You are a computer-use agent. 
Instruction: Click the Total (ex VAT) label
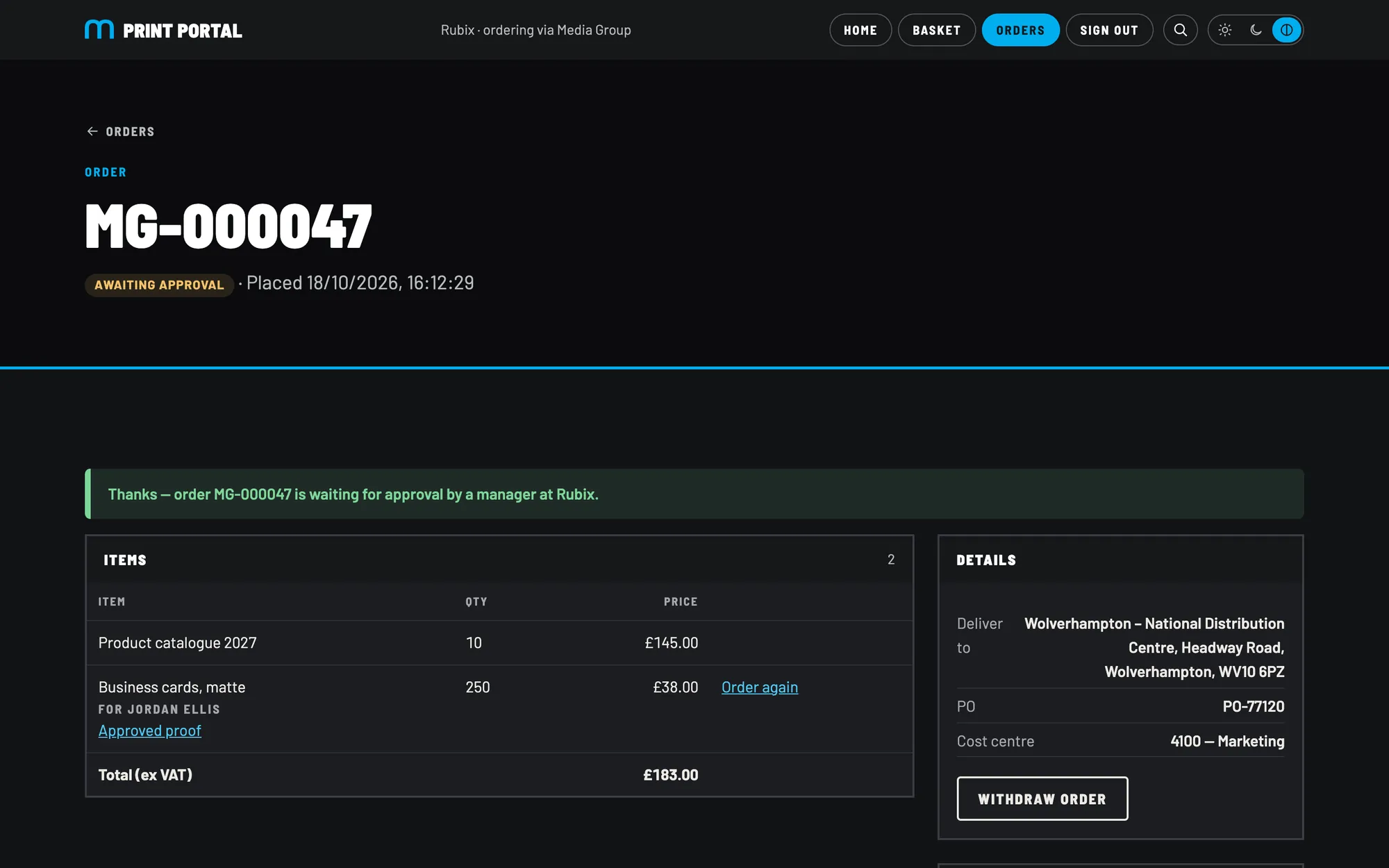tap(145, 775)
